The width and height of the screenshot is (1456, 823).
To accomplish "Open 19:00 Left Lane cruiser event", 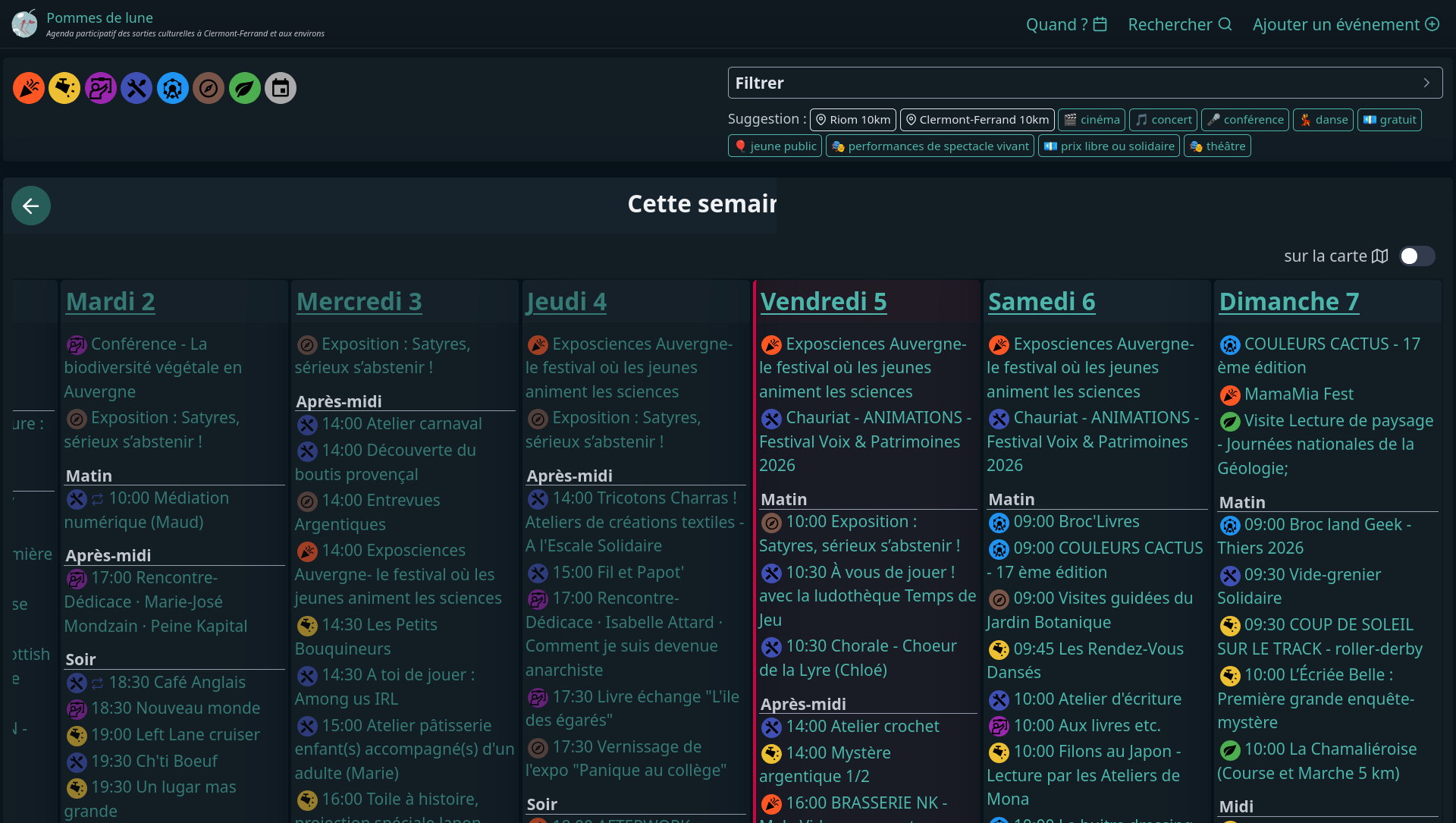I will 164,735.
